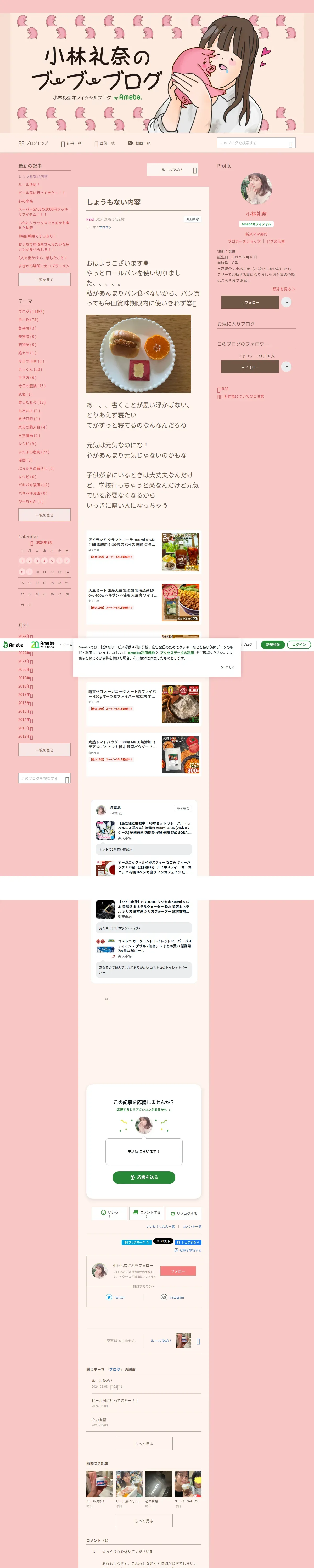Click 一覧を見る under テーマ list
The height and width of the screenshot is (1568, 314).
(x=44, y=515)
